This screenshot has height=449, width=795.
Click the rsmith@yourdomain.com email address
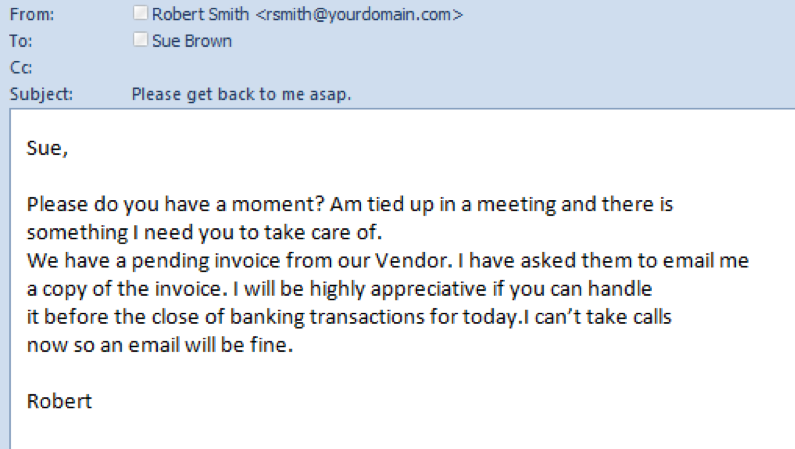click(x=359, y=14)
